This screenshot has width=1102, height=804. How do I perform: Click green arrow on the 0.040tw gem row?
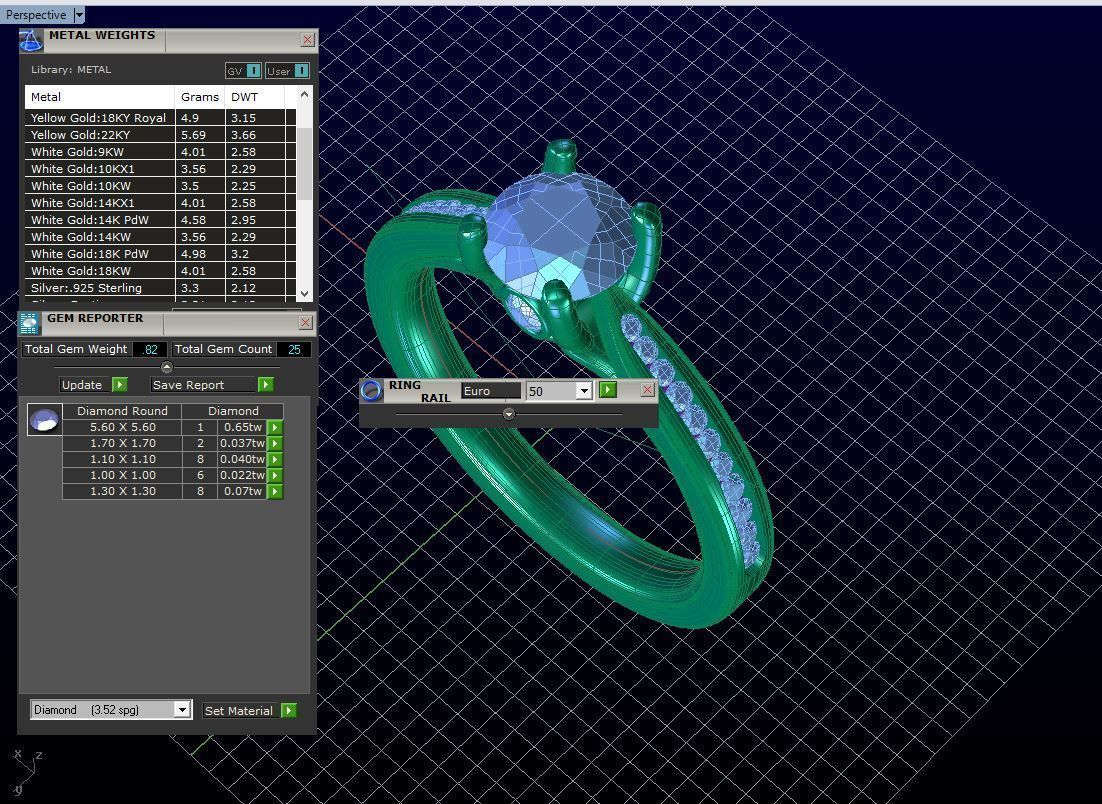(275, 460)
